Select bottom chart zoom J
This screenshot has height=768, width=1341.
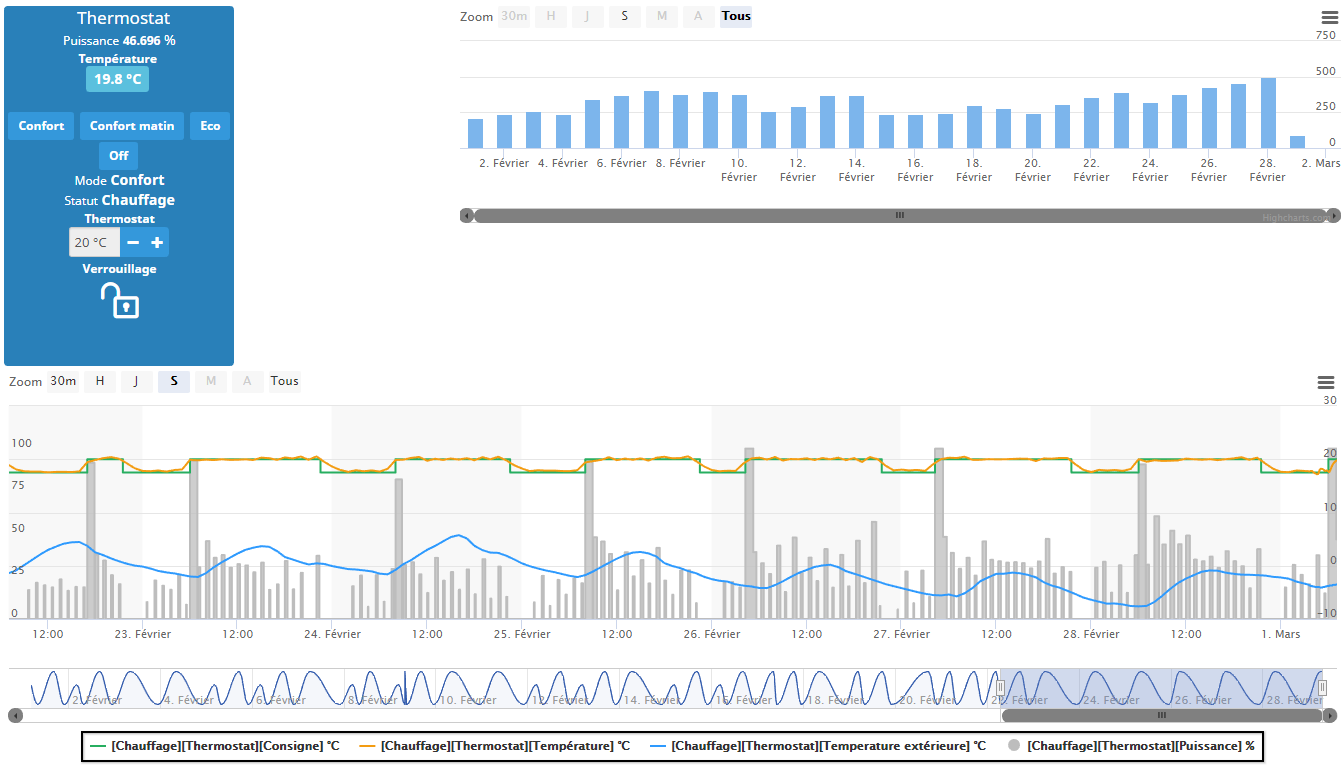[137, 381]
